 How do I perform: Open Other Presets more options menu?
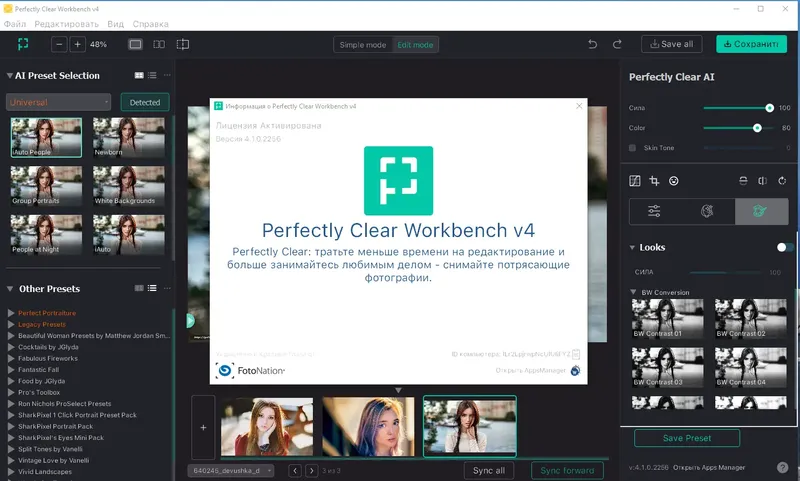(167, 288)
